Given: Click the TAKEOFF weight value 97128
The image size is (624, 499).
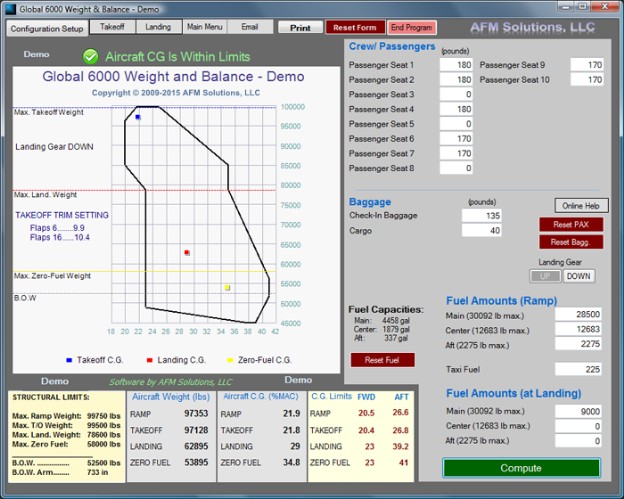Looking at the screenshot, I should (x=196, y=430).
